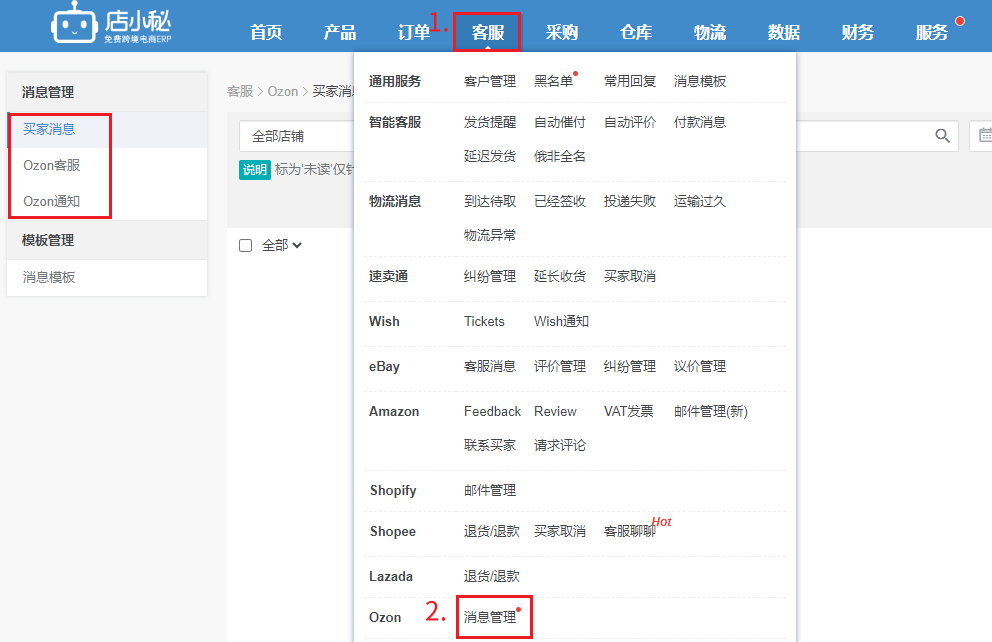
Task: Open 运输过久 under 物流消息
Action: (700, 202)
